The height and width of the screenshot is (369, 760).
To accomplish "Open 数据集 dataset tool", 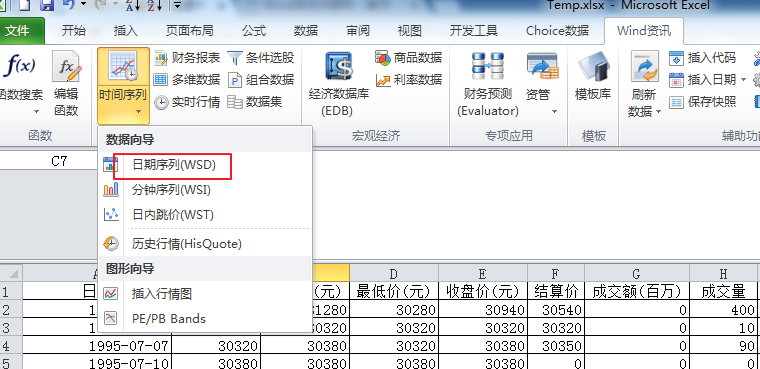I will coord(255,102).
